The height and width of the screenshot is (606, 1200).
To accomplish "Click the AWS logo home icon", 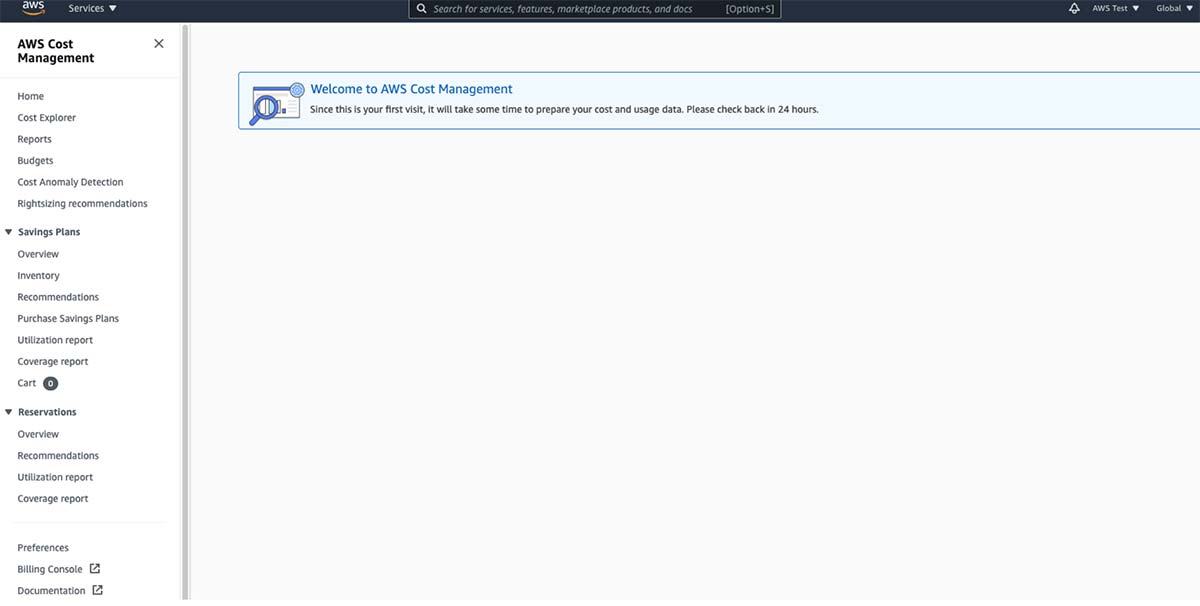I will tap(33, 9).
